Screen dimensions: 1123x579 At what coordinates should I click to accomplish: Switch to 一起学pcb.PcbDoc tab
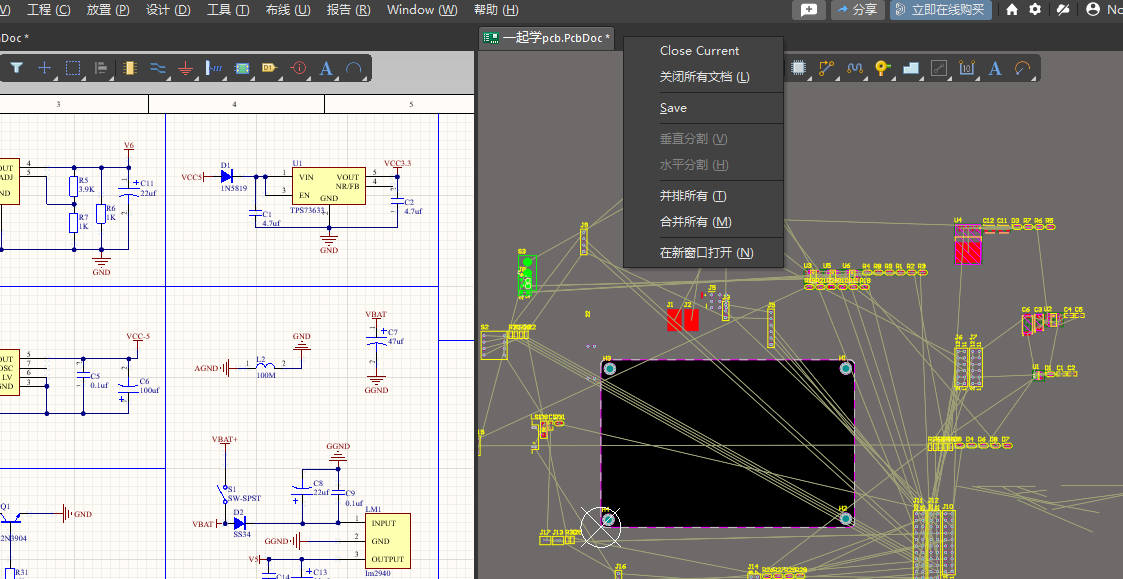click(548, 38)
